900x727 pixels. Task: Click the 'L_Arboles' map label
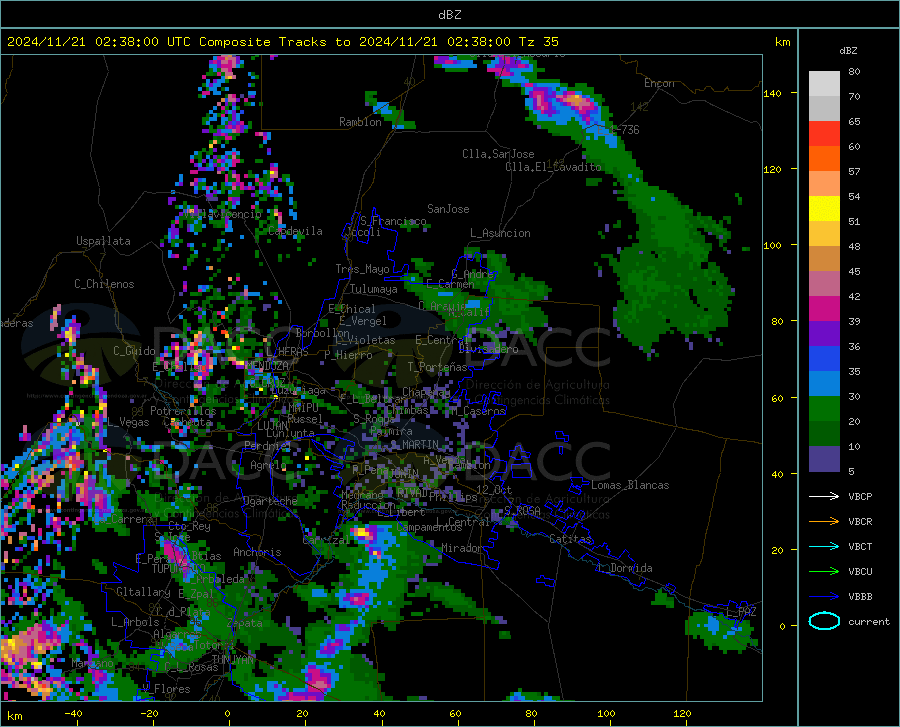click(135, 621)
